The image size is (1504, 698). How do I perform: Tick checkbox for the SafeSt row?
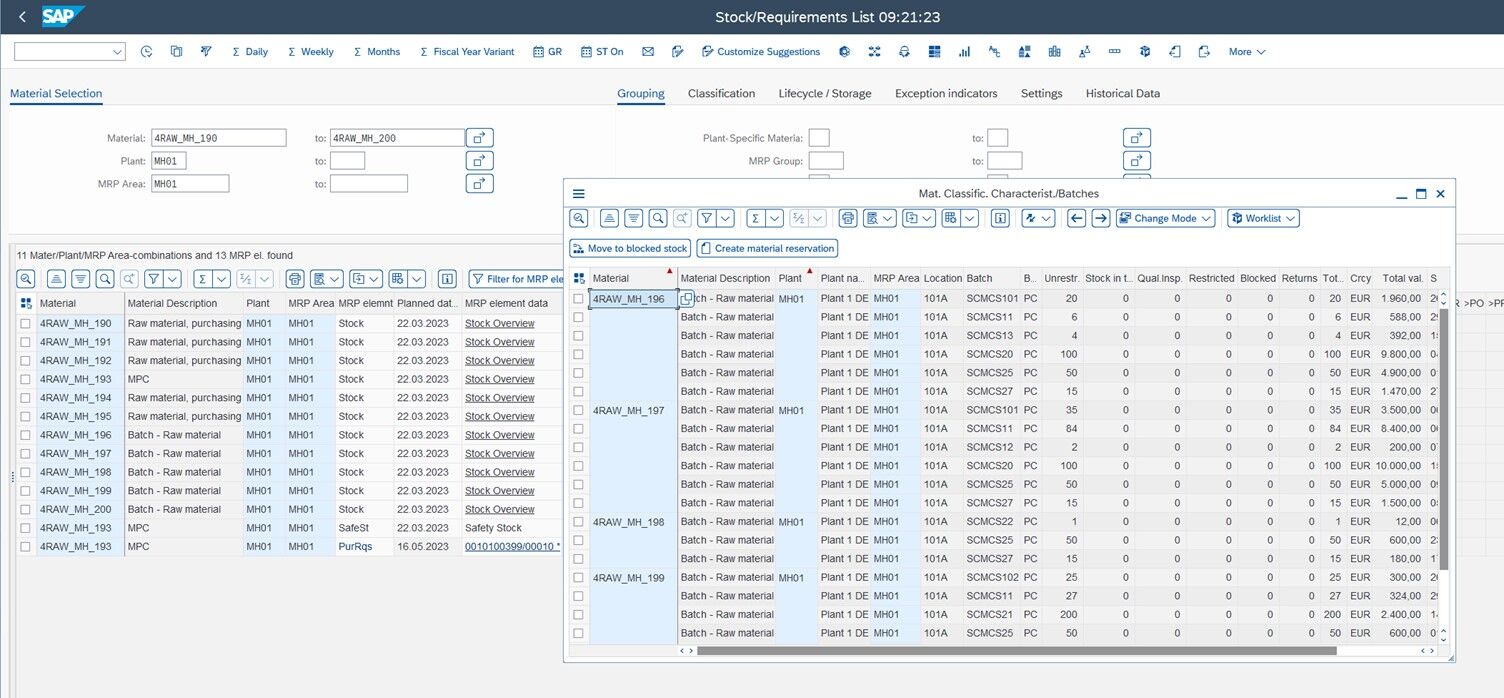(26, 528)
